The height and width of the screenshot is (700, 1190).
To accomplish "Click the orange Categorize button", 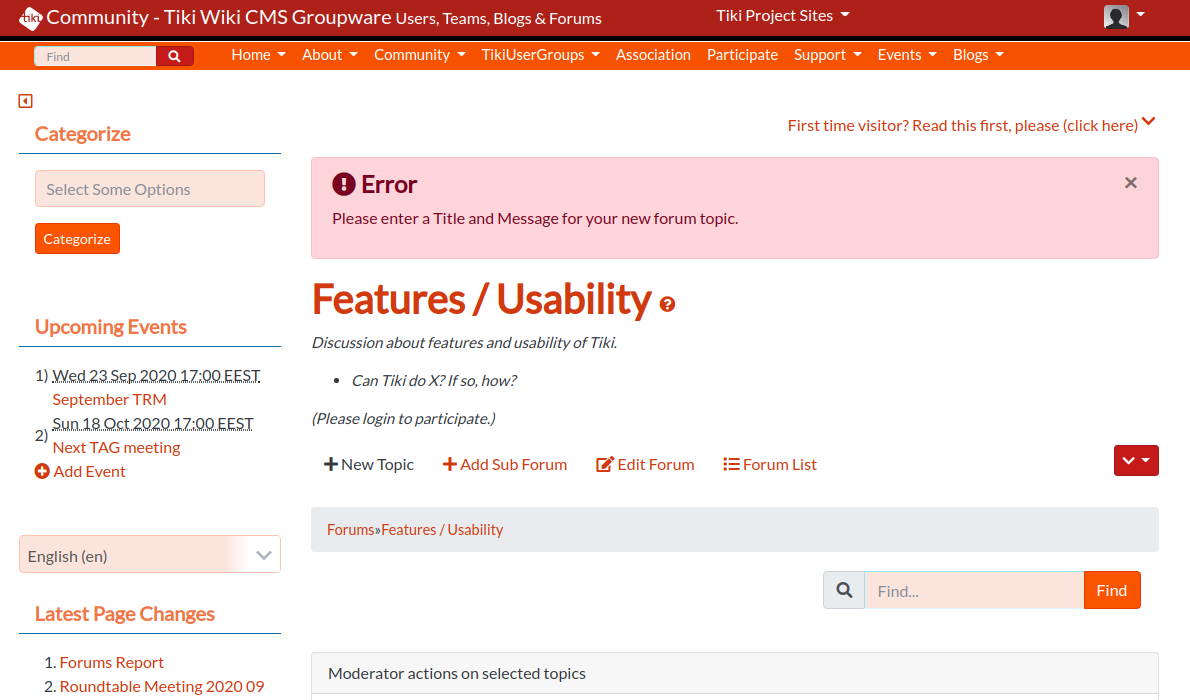I will 77,238.
